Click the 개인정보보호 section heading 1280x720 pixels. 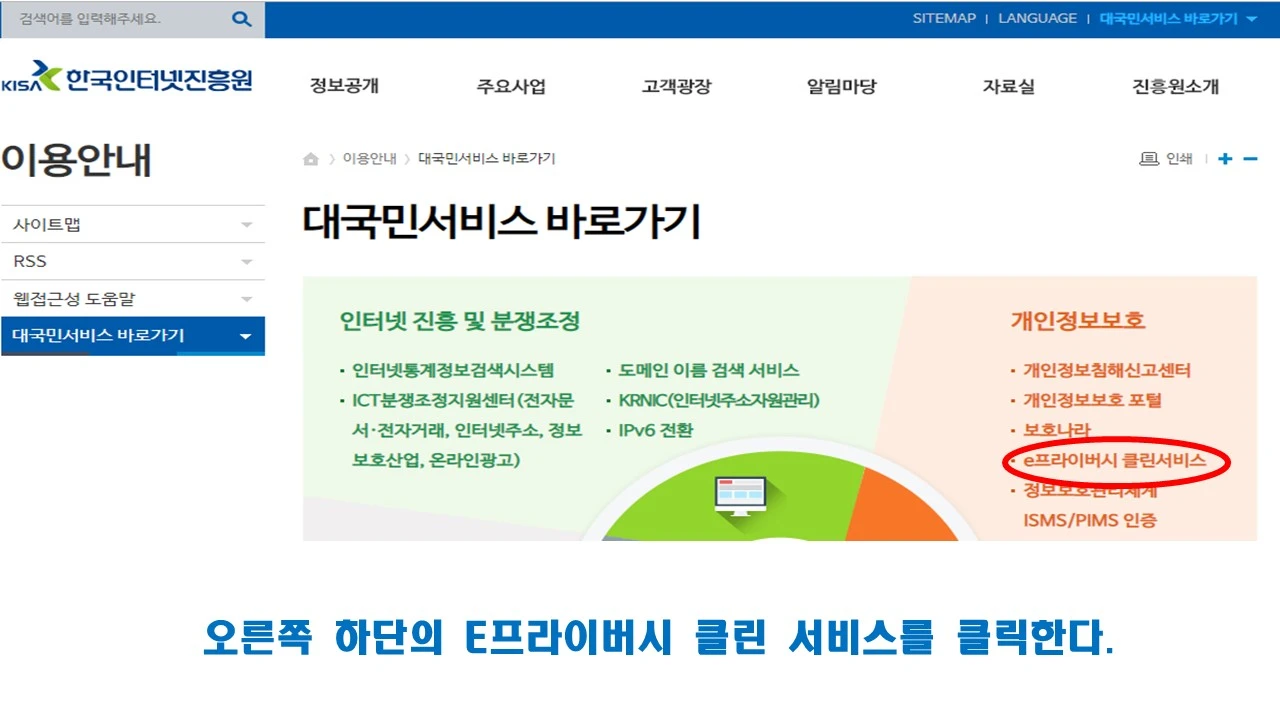coord(1077,321)
